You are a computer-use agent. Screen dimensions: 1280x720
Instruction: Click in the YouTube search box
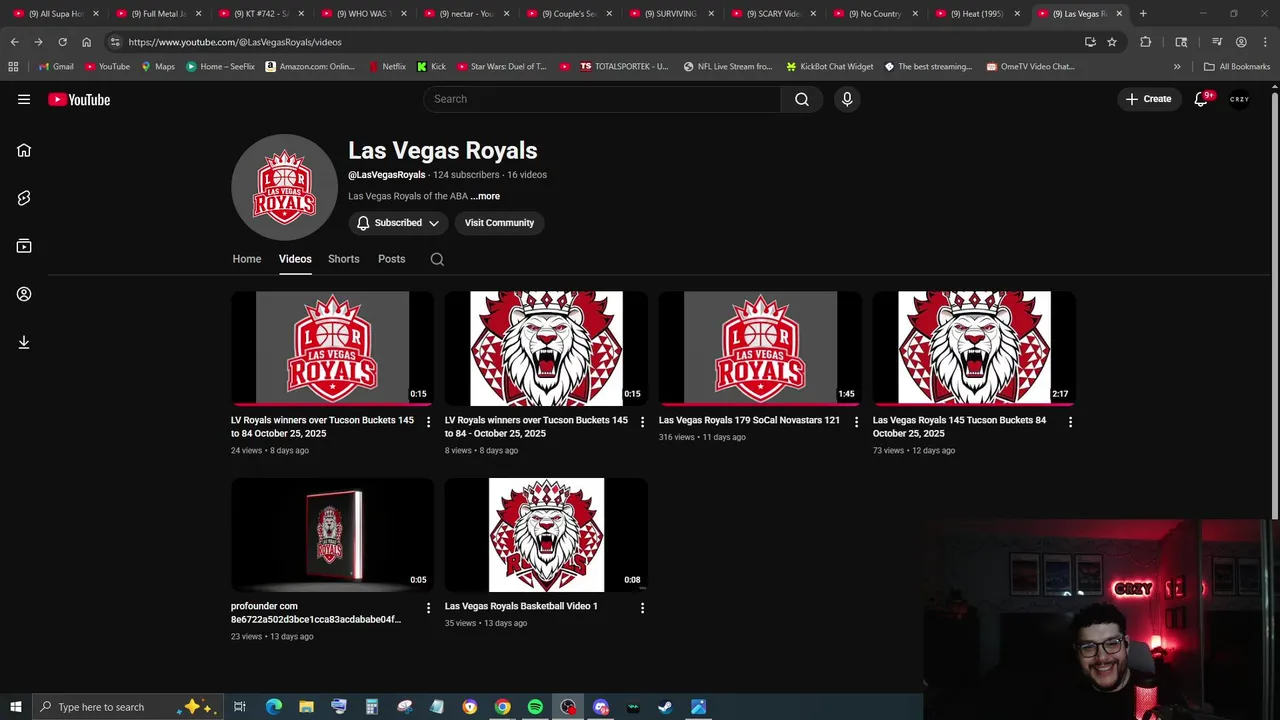(602, 99)
